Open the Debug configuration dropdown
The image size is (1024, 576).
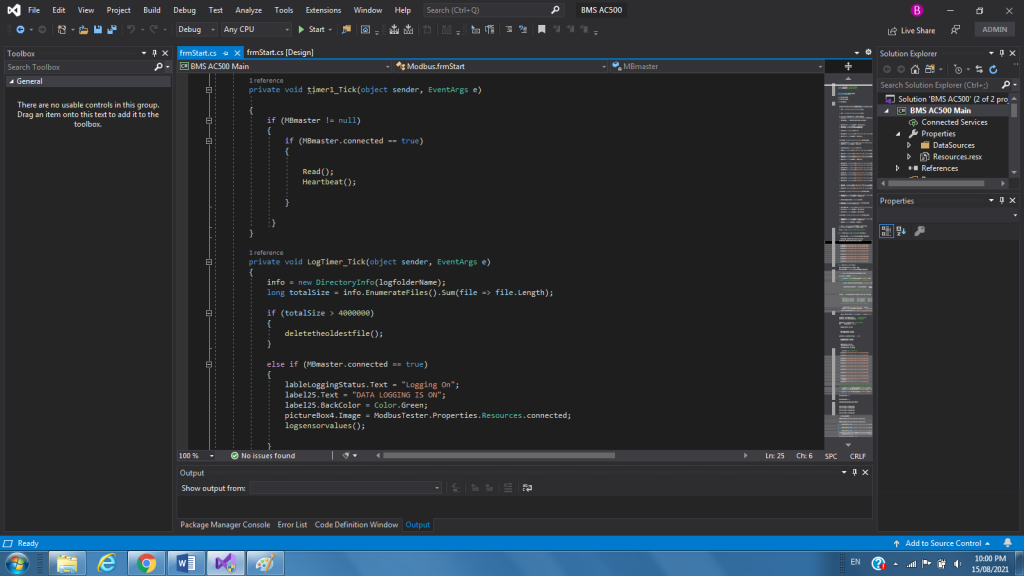coord(195,30)
